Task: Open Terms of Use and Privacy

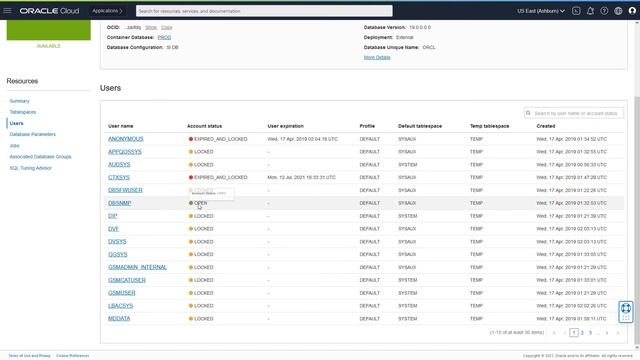Action: point(29,356)
